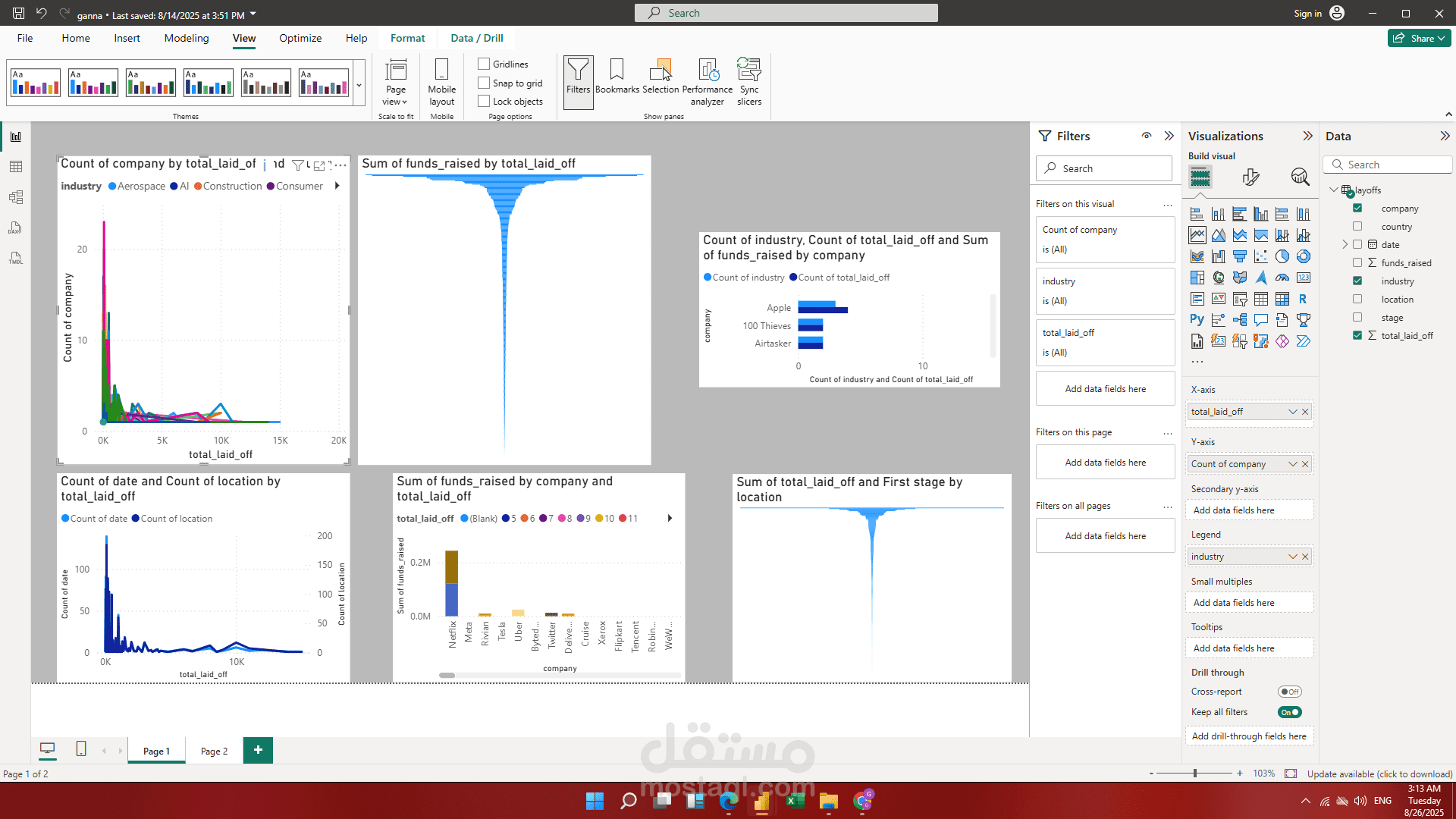The height and width of the screenshot is (819, 1456).
Task: Choose the area chart visual
Action: [1219, 236]
